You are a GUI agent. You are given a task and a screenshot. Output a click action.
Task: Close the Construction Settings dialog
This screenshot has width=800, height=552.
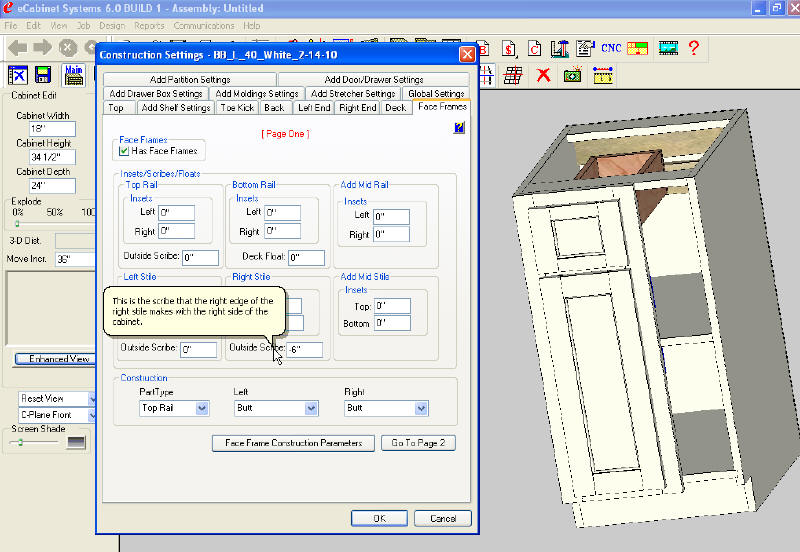(x=467, y=55)
